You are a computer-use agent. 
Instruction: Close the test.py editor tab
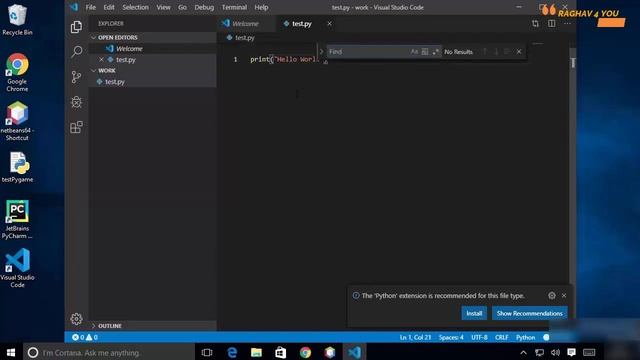pos(329,24)
